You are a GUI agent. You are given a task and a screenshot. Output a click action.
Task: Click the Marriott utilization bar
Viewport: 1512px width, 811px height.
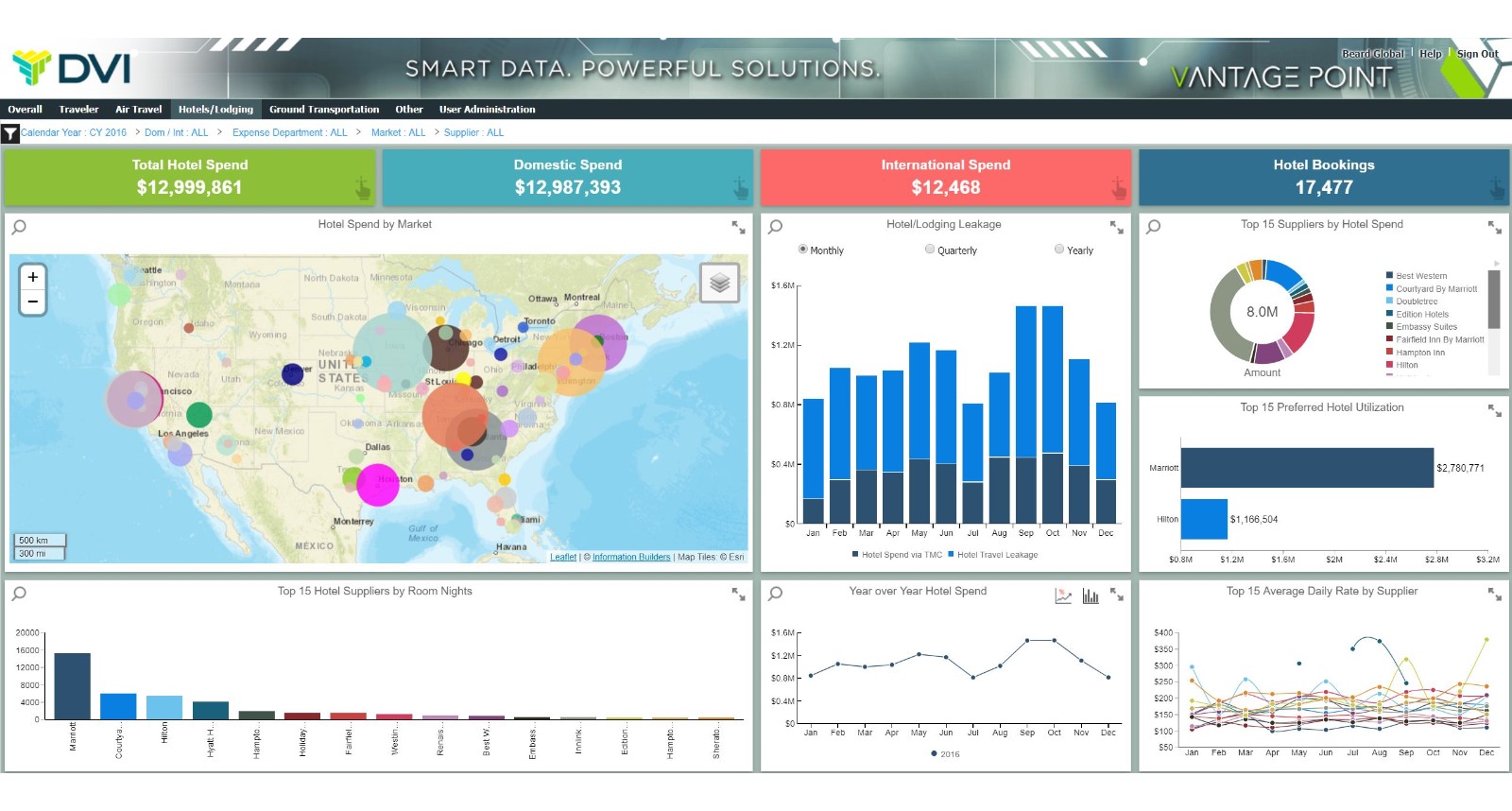pos(1307,468)
